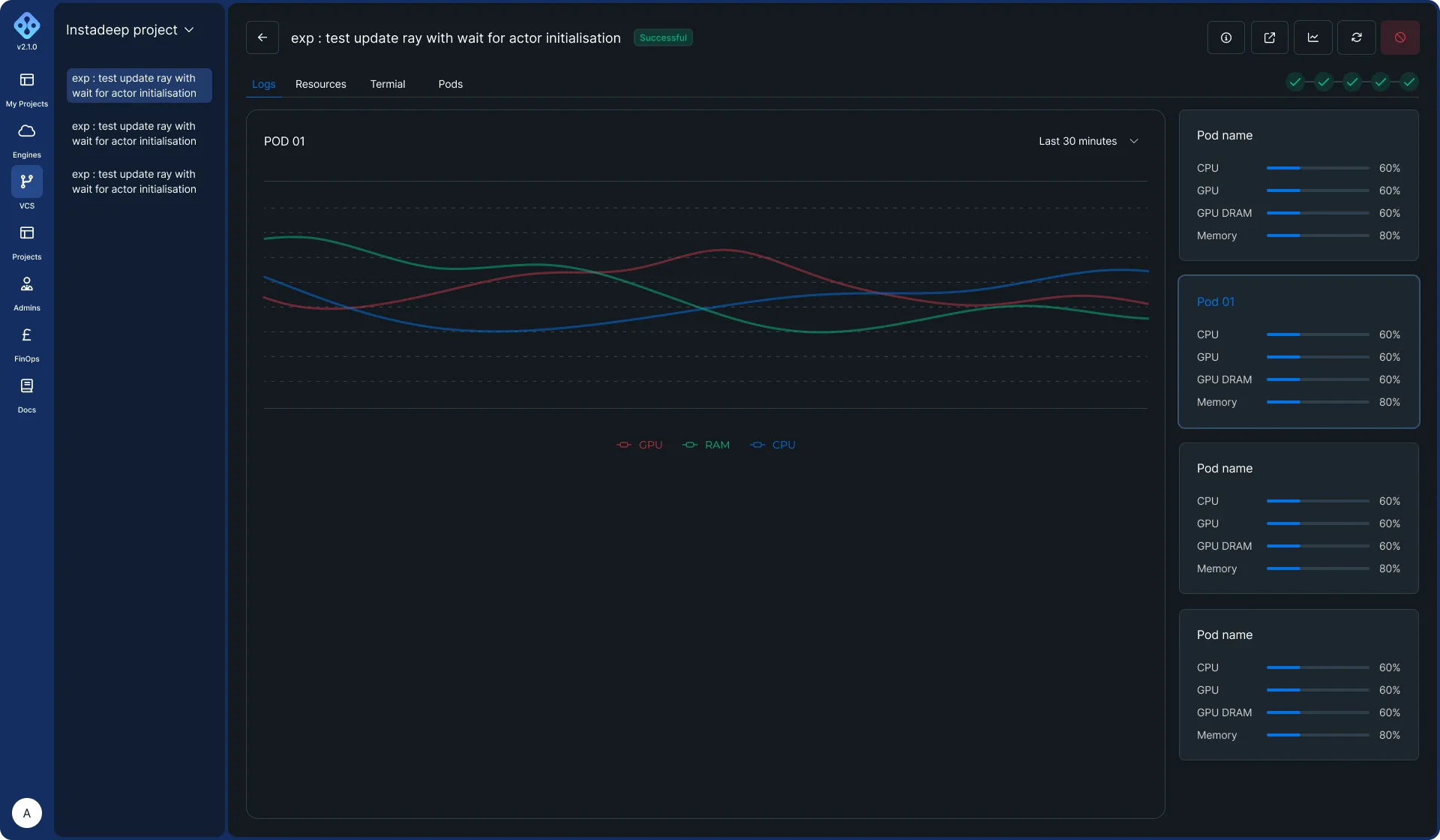Click the open external link icon
The height and width of the screenshot is (840, 1440).
(x=1270, y=37)
